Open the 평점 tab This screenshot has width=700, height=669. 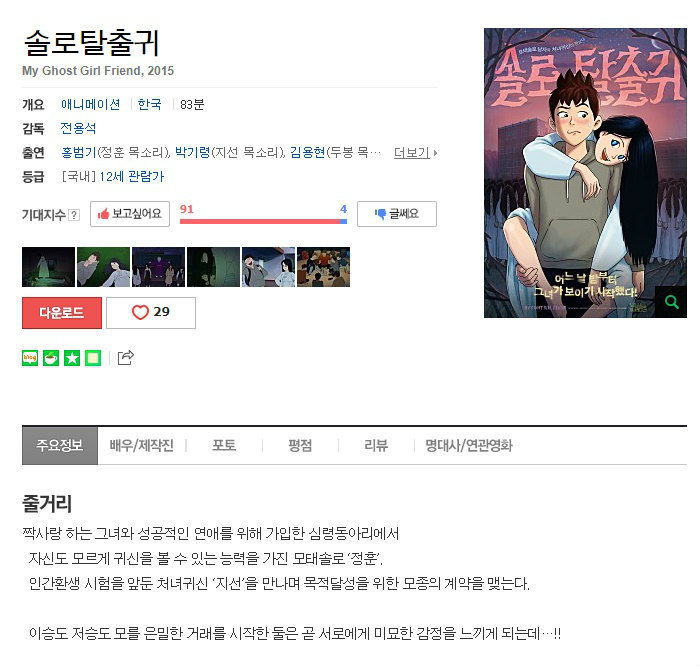pyautogui.click(x=300, y=445)
